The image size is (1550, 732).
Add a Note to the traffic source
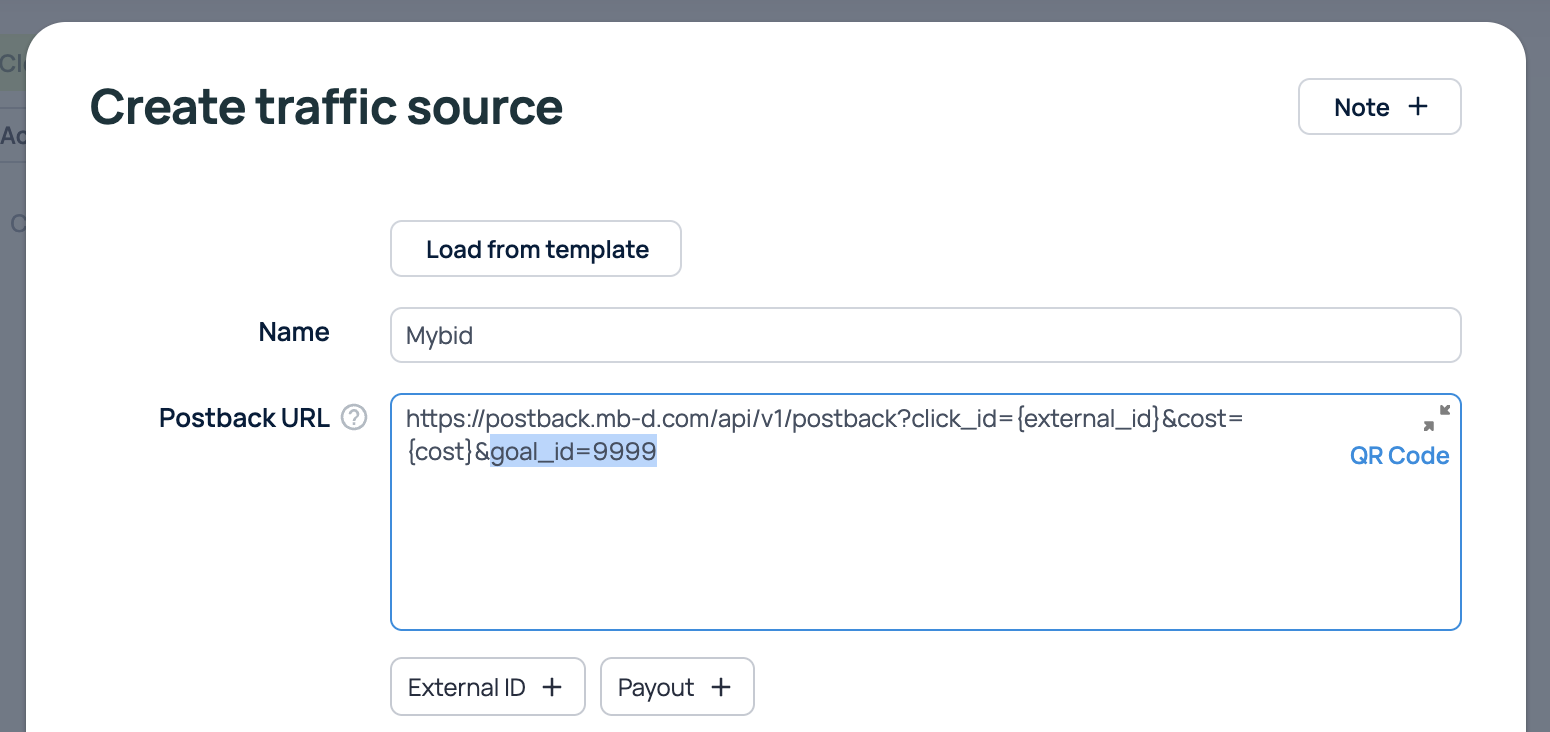click(x=1379, y=107)
